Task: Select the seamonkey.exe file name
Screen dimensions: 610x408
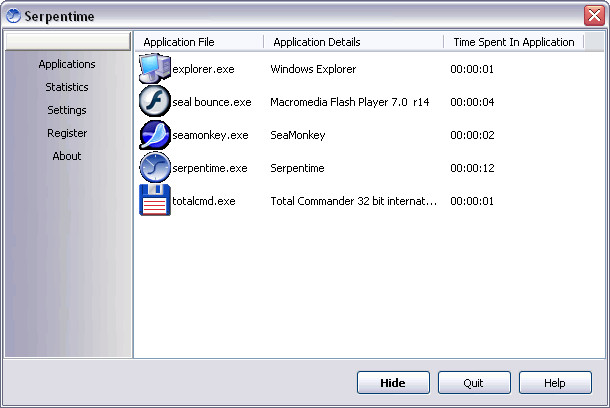Action: coord(210,135)
